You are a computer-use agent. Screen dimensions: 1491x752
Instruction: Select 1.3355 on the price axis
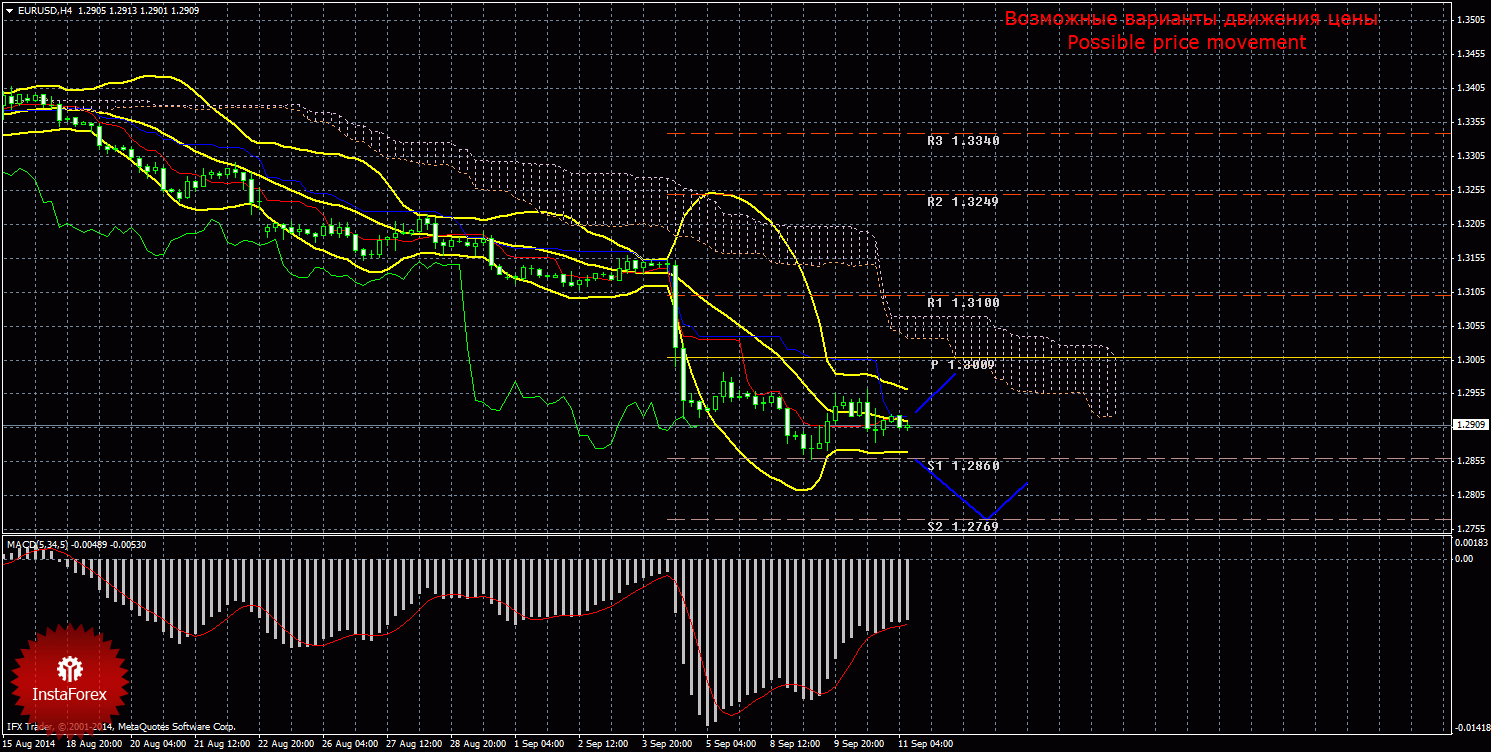click(1472, 123)
